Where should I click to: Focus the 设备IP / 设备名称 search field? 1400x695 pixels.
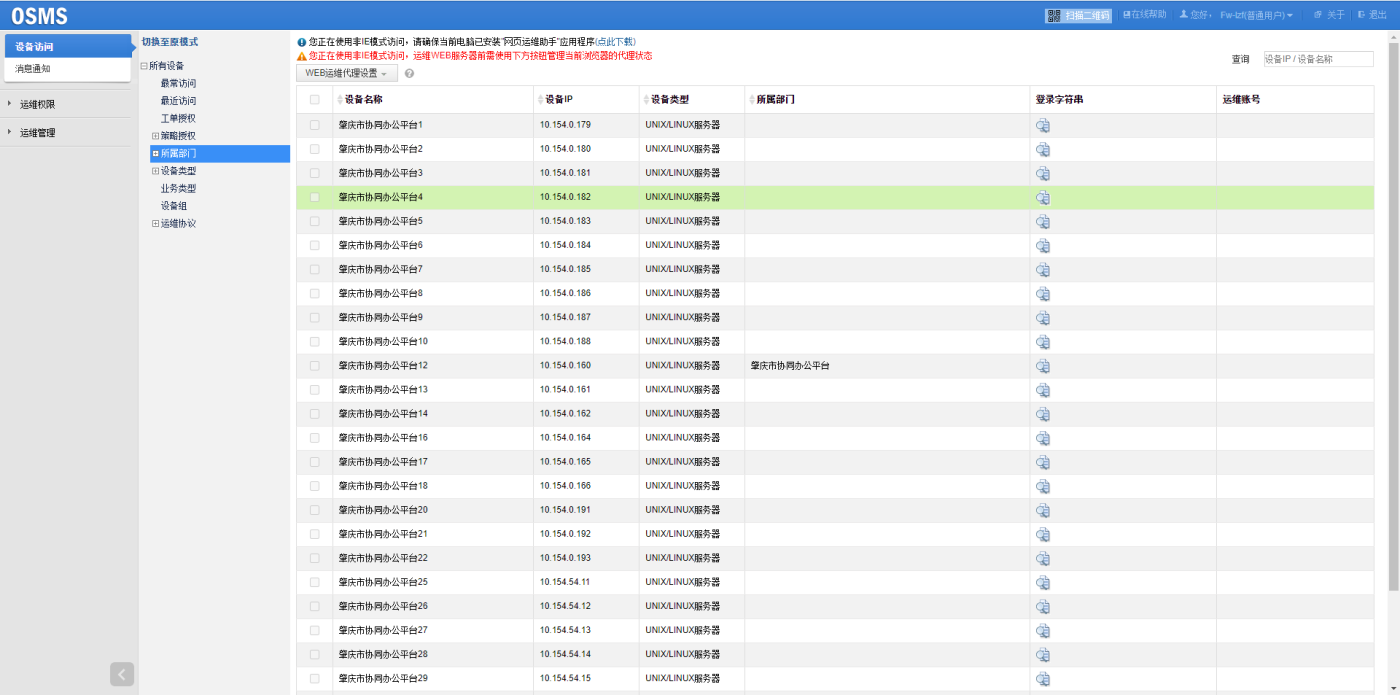tap(1317, 59)
